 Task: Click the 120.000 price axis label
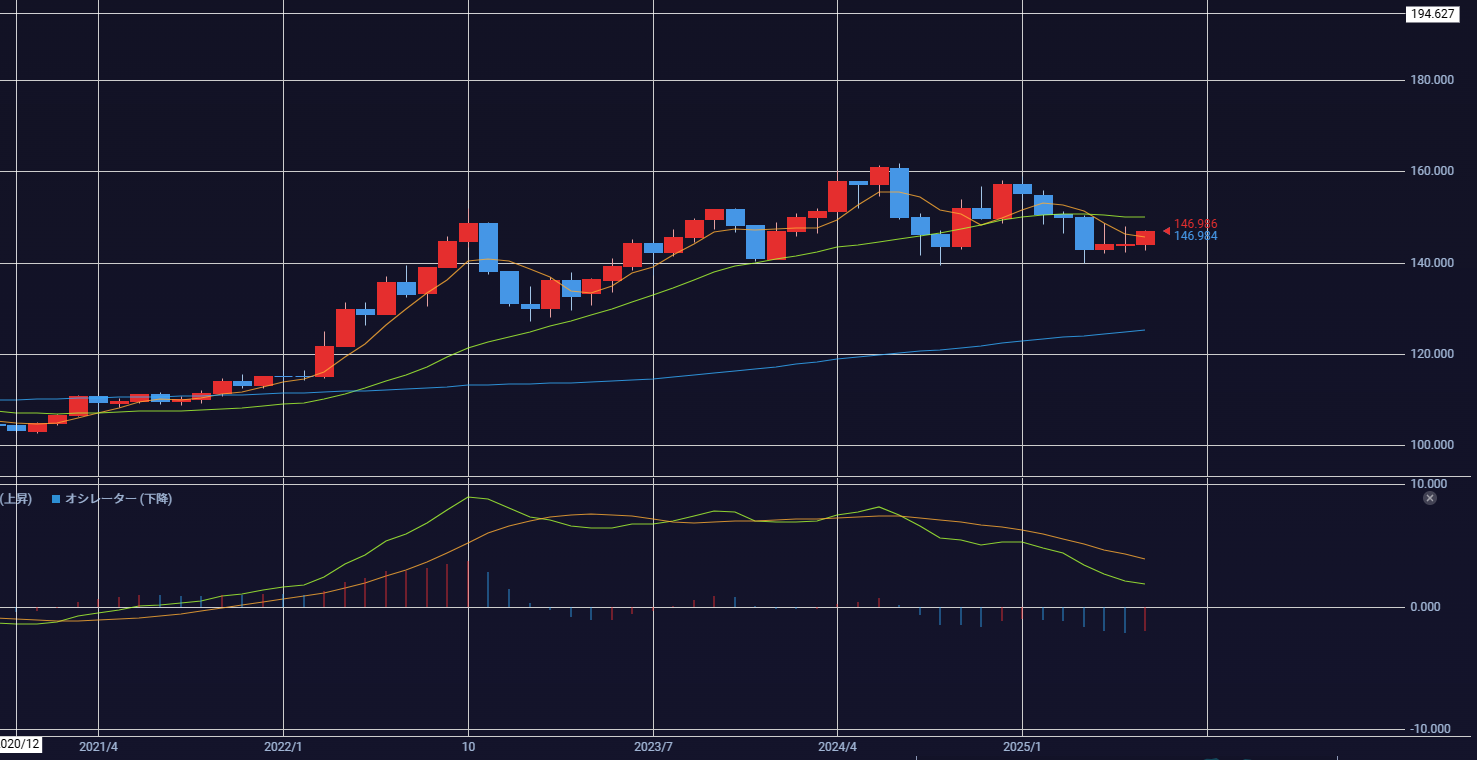(x=1433, y=354)
